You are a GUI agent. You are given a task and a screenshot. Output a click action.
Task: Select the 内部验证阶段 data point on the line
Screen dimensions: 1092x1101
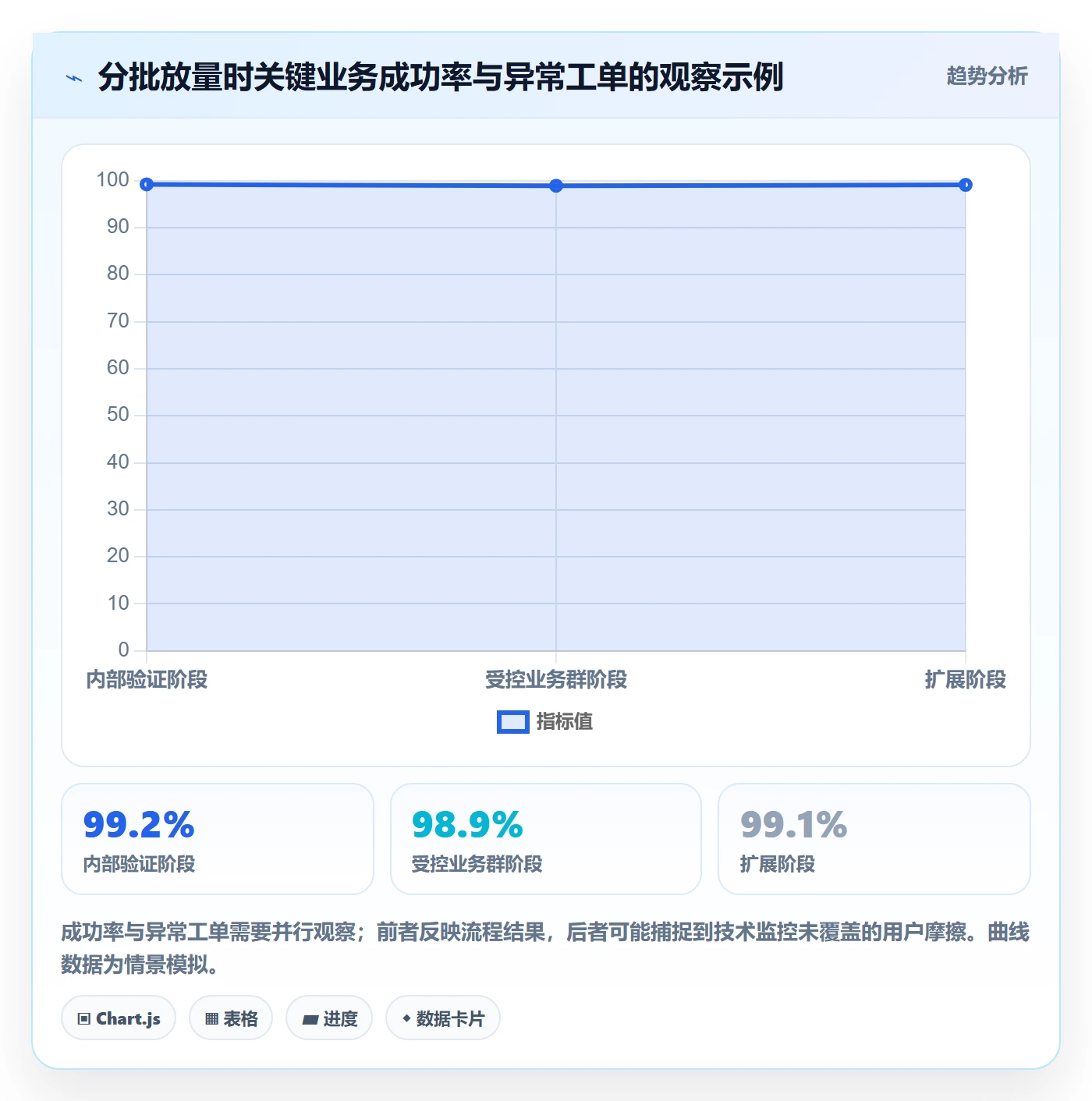pyautogui.click(x=147, y=185)
